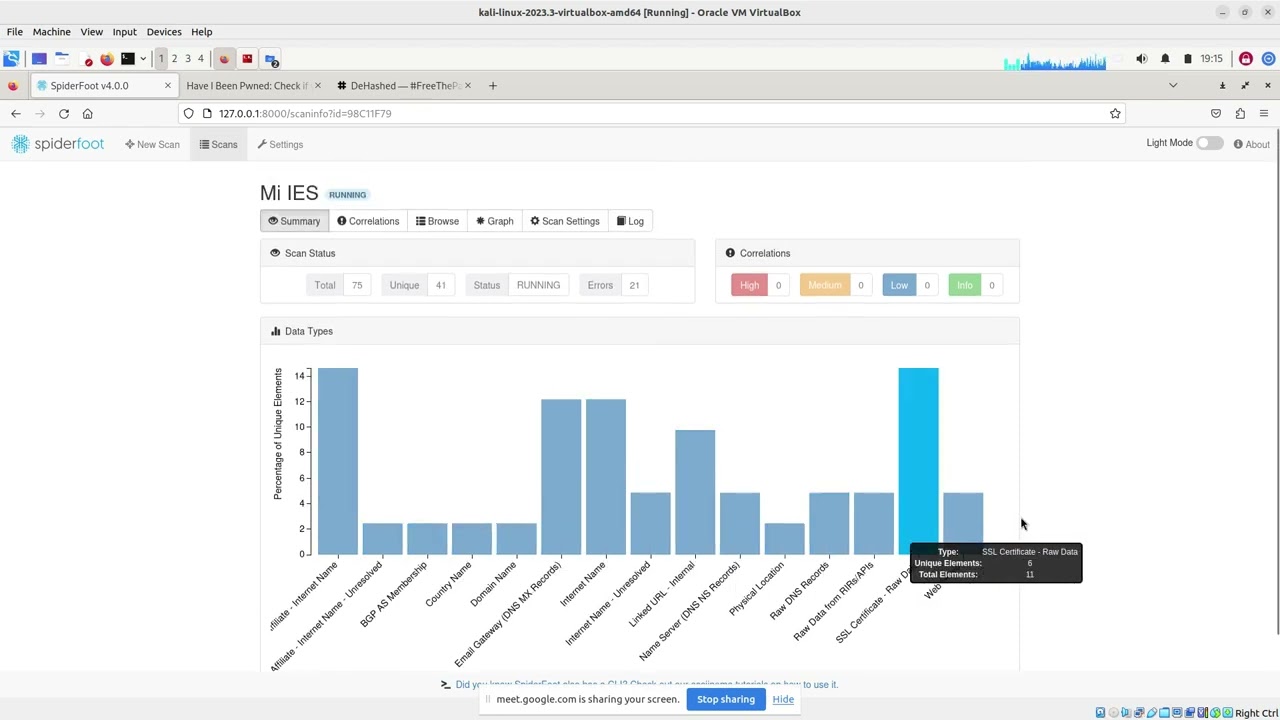Click the Stop sharing button
The image size is (1280, 720).
[726, 699]
